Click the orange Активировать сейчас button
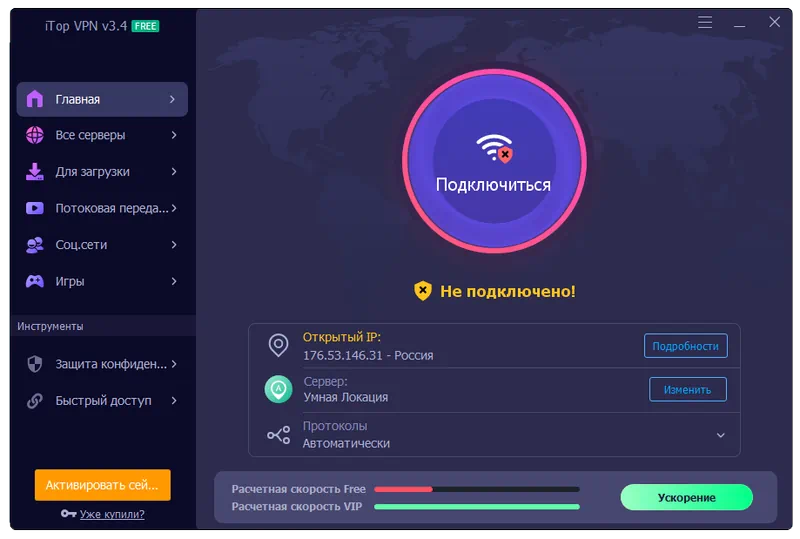 (103, 484)
